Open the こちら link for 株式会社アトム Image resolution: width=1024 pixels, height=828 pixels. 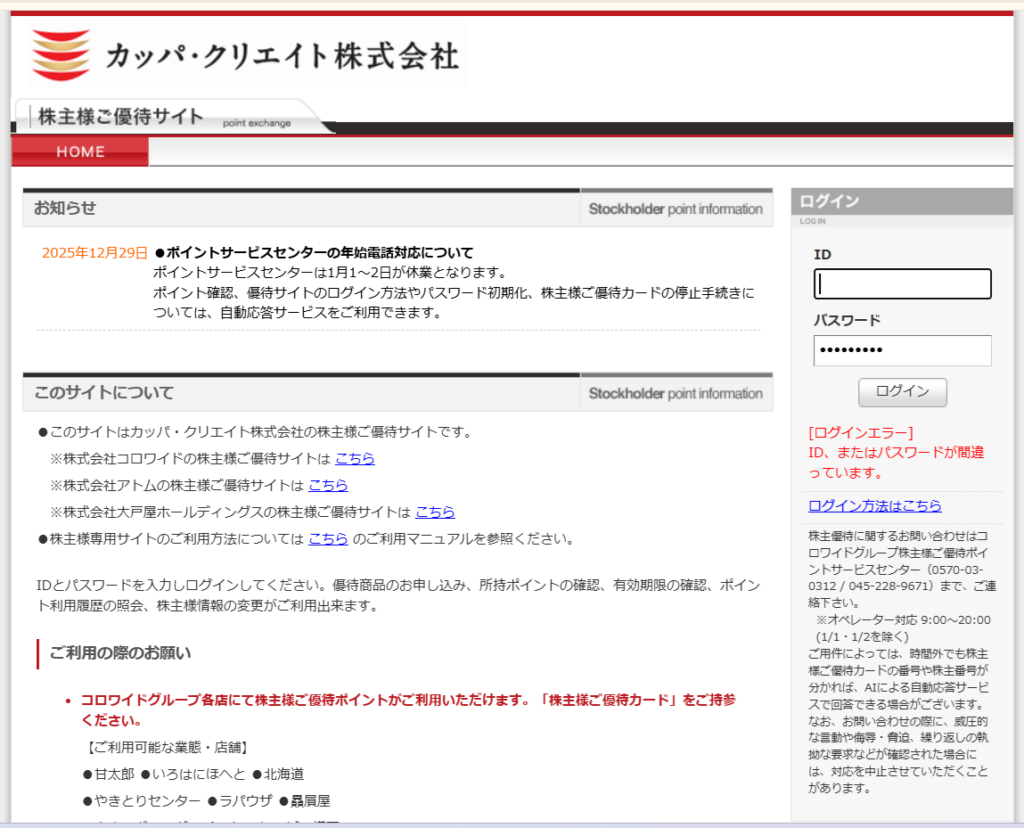328,485
